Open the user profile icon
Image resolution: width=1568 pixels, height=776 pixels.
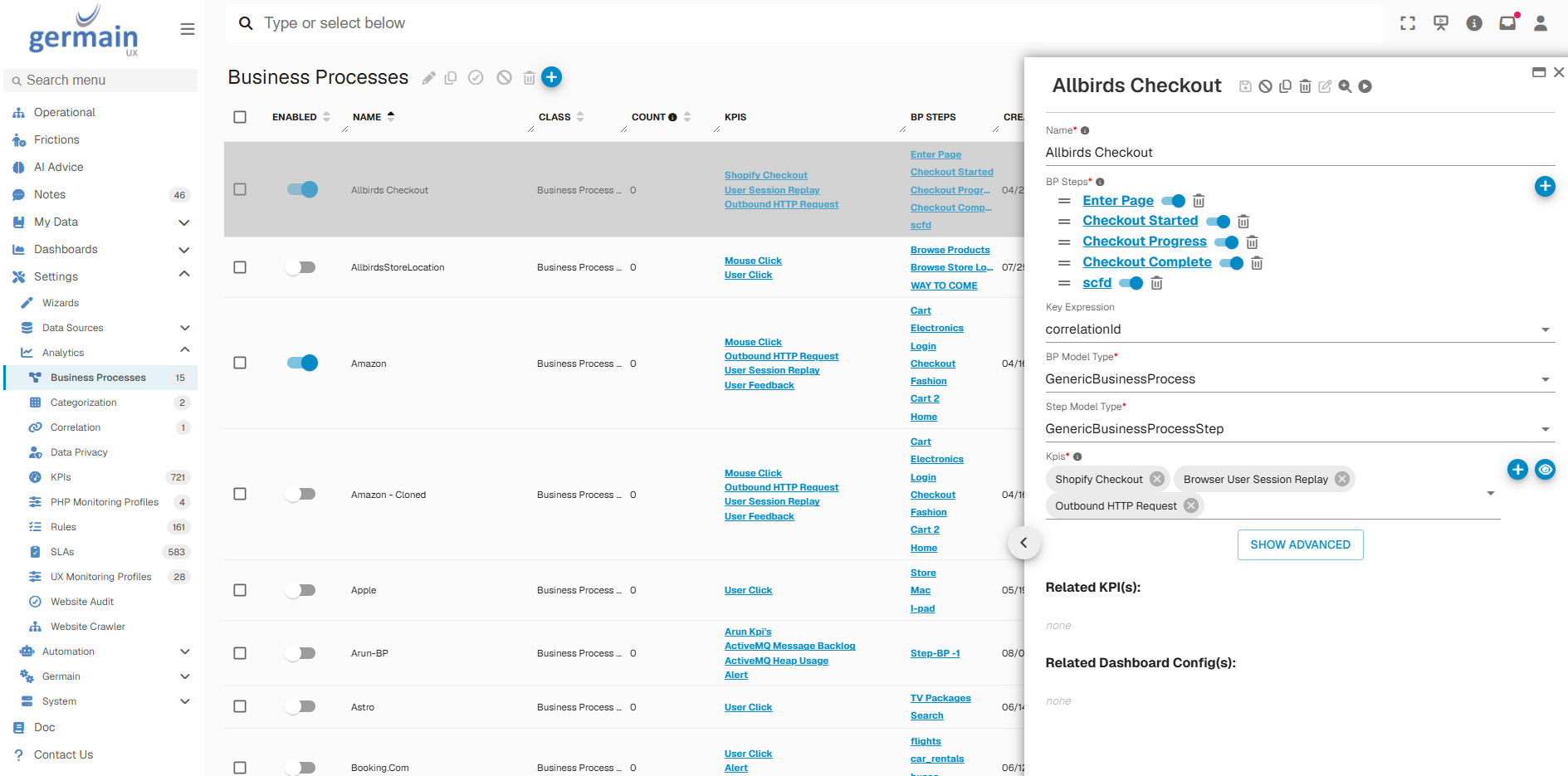click(1541, 23)
